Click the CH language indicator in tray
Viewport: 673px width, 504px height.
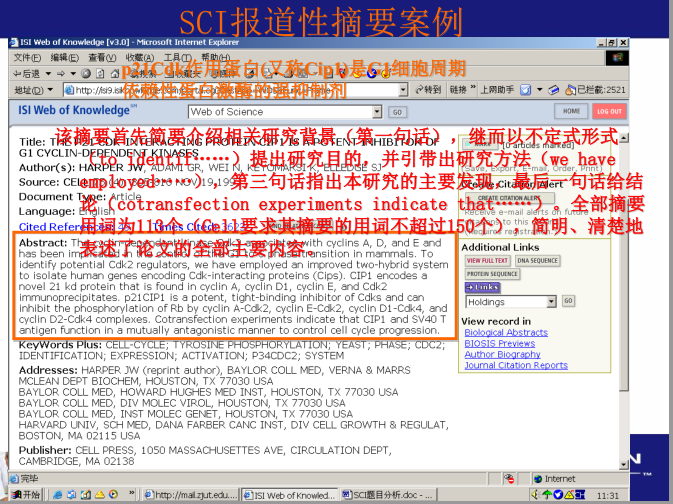tap(580, 495)
